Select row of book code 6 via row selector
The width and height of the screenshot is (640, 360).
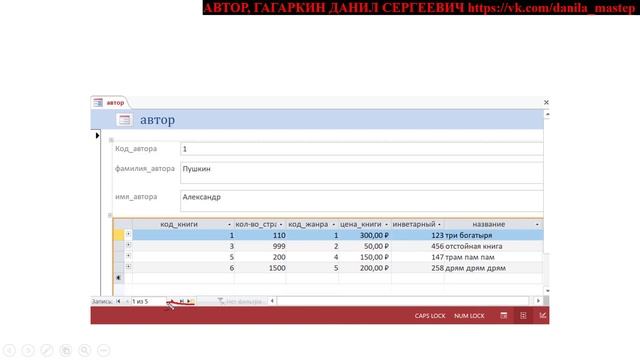[x=118, y=268]
